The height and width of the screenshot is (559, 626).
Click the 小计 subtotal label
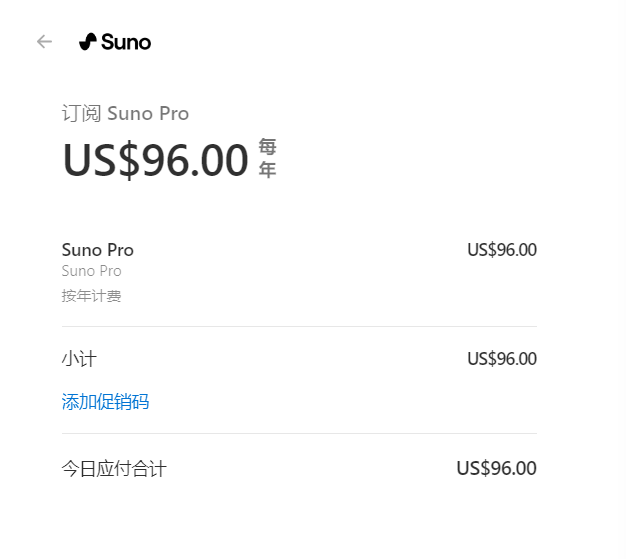point(79,359)
